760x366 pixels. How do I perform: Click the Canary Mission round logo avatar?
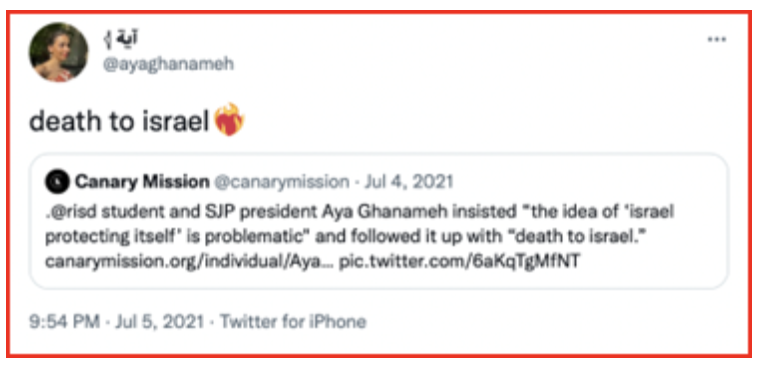[57, 182]
